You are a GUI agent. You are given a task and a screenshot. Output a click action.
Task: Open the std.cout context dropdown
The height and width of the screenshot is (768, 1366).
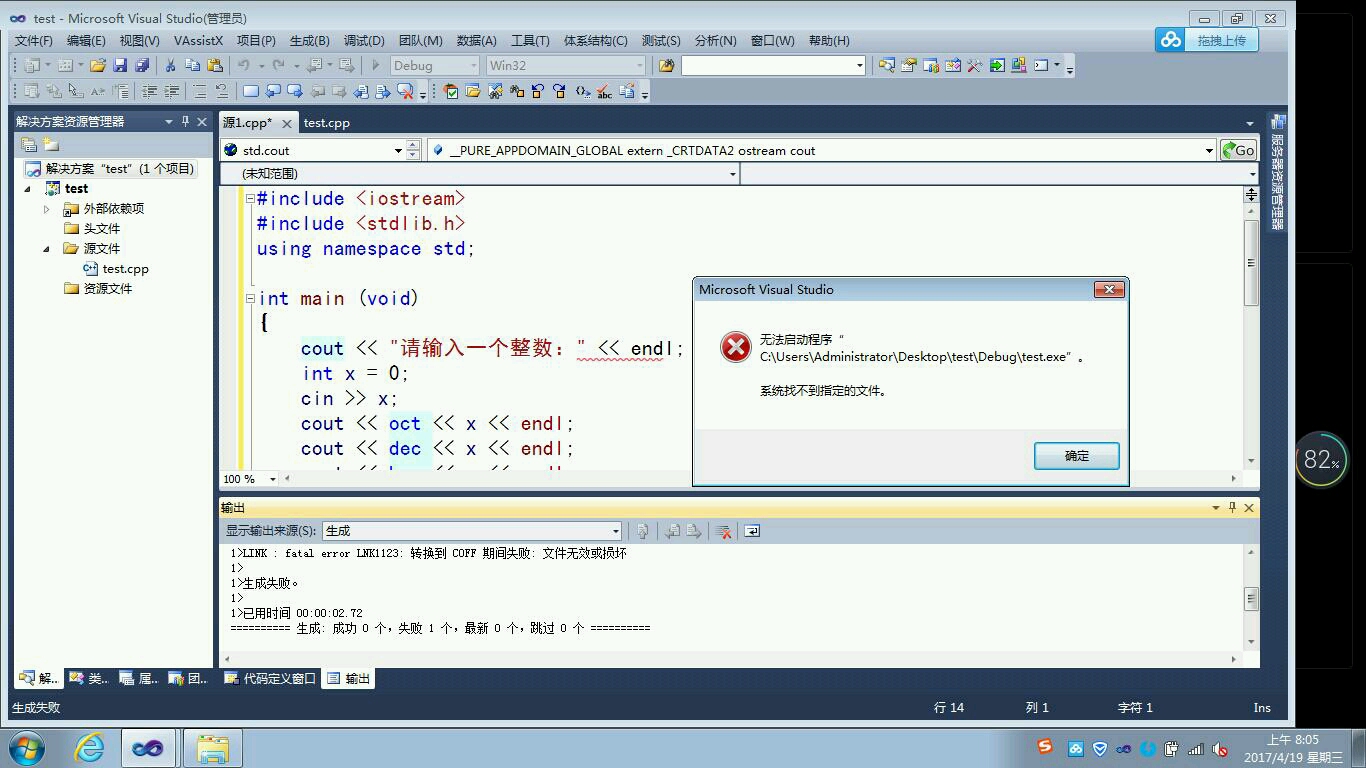(398, 150)
